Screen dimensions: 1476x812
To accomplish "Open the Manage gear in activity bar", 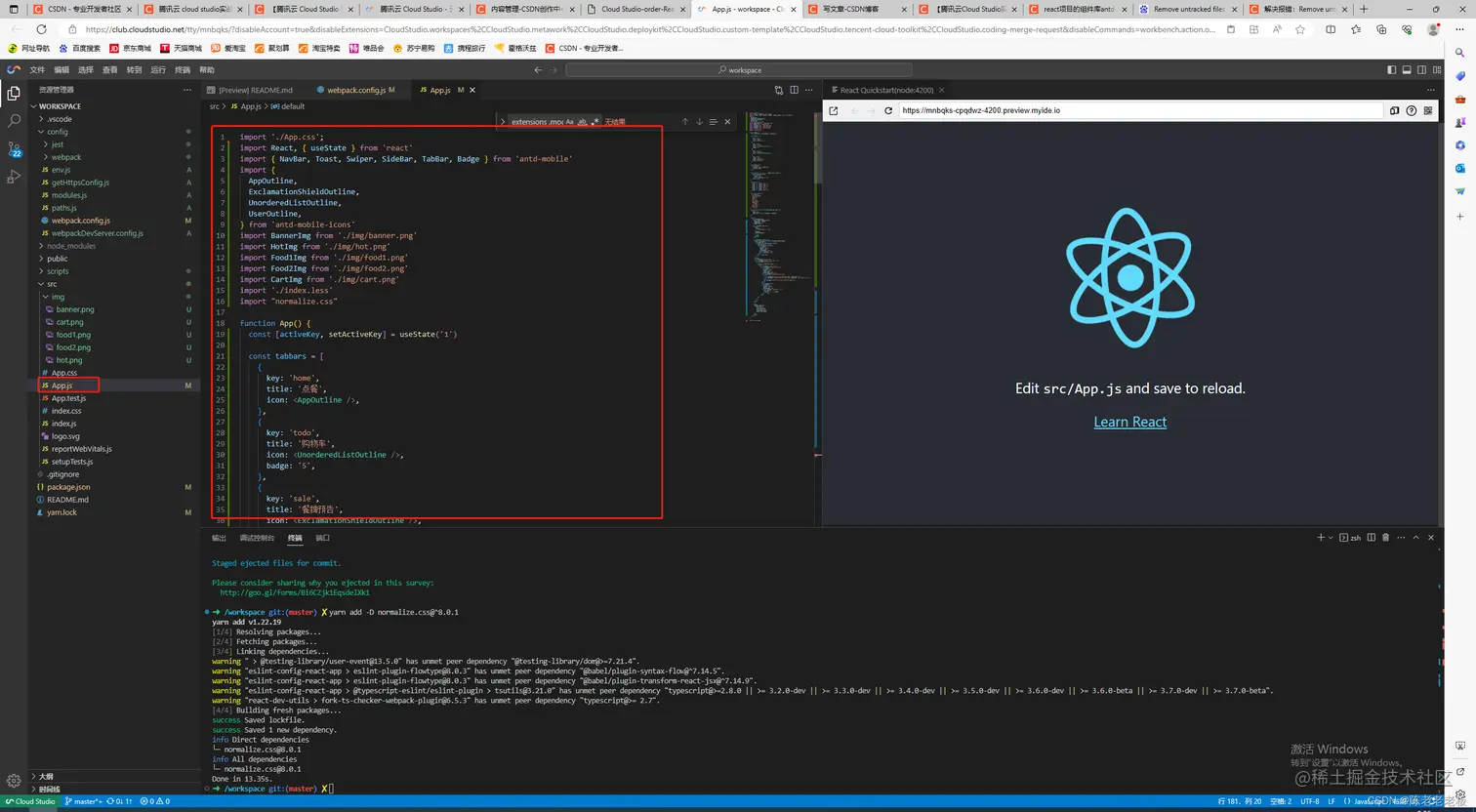I will (14, 781).
